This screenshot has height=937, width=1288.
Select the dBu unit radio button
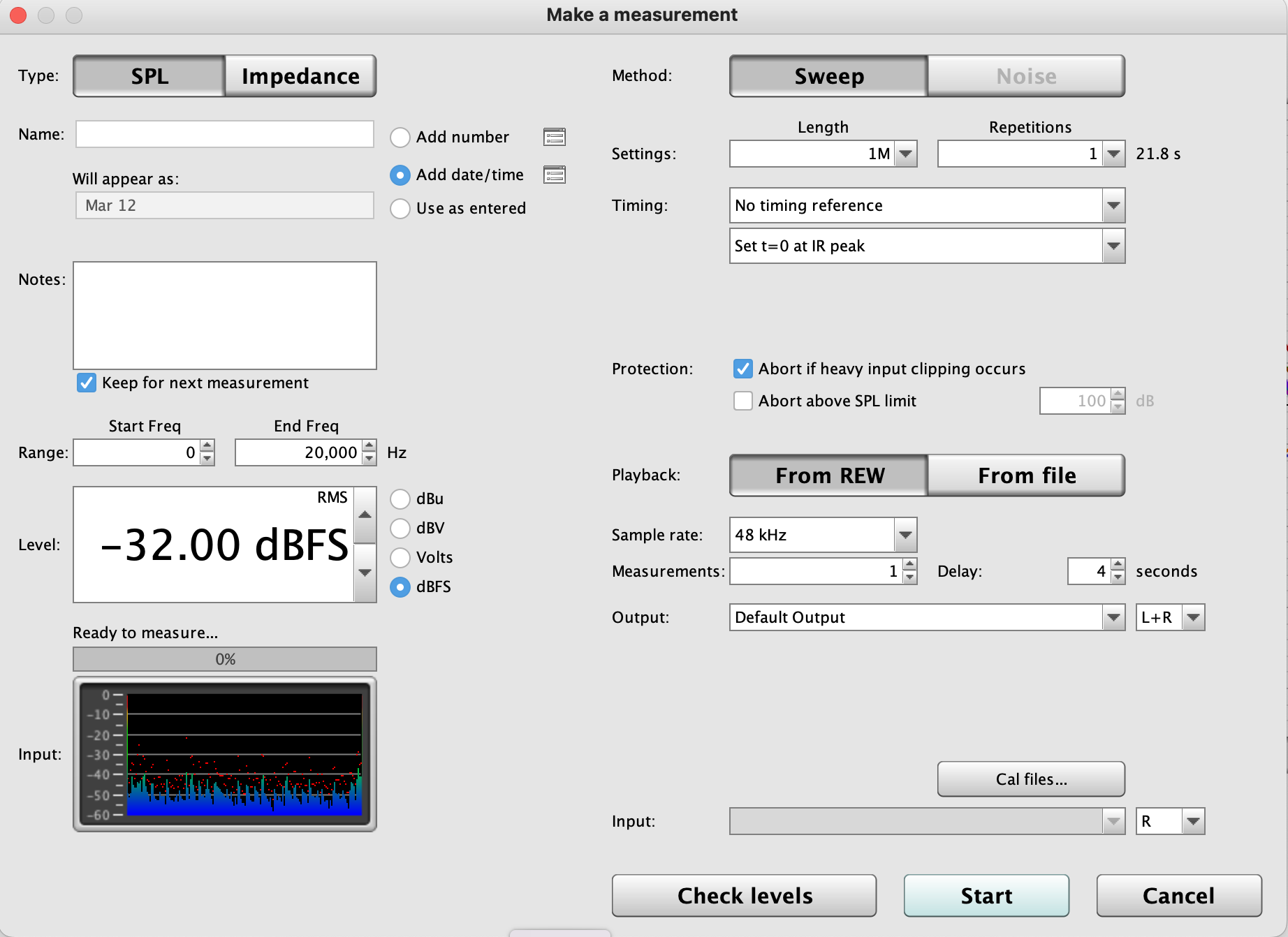[x=400, y=499]
